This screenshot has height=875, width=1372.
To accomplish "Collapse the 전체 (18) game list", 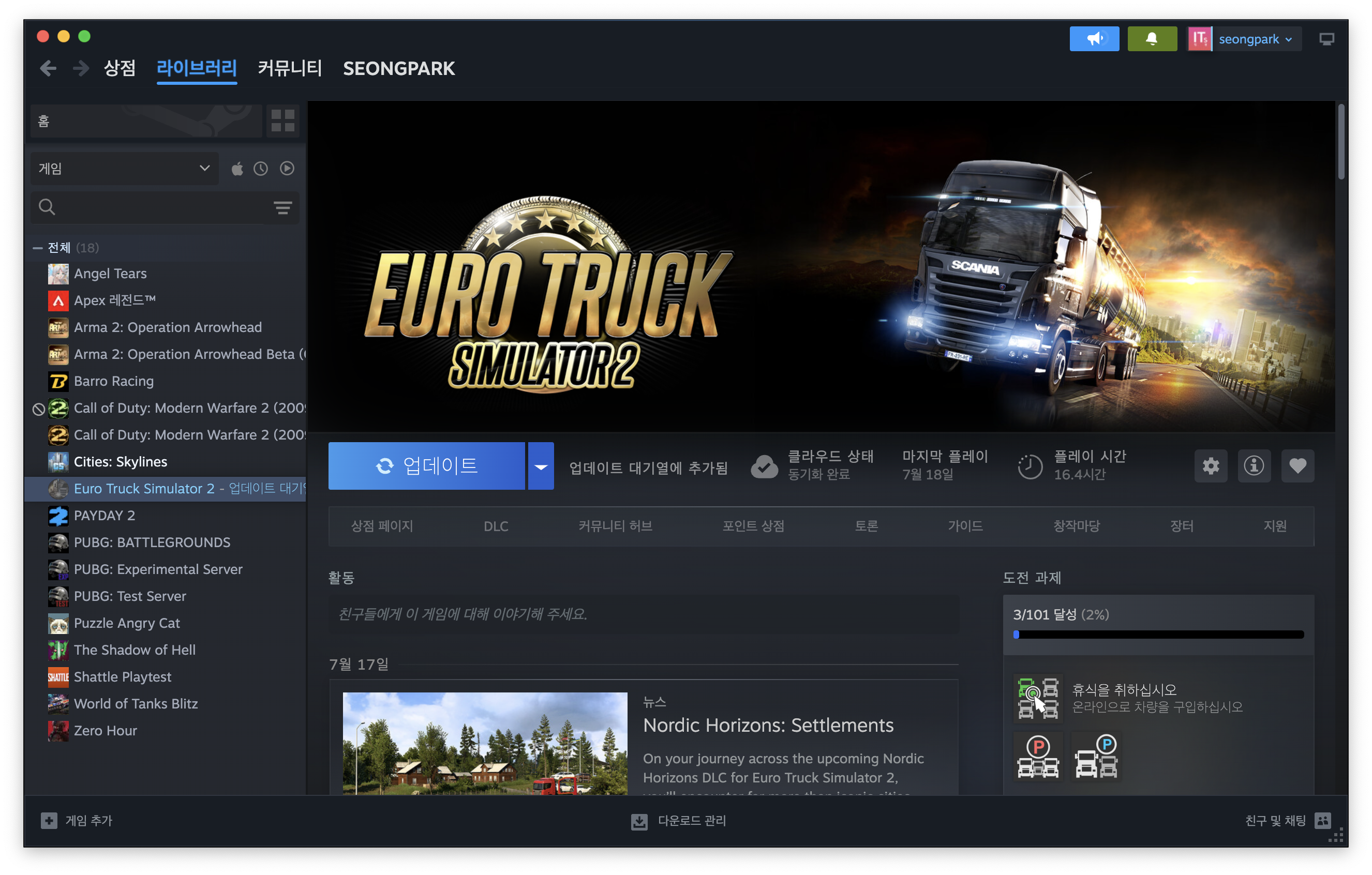I will pyautogui.click(x=38, y=248).
